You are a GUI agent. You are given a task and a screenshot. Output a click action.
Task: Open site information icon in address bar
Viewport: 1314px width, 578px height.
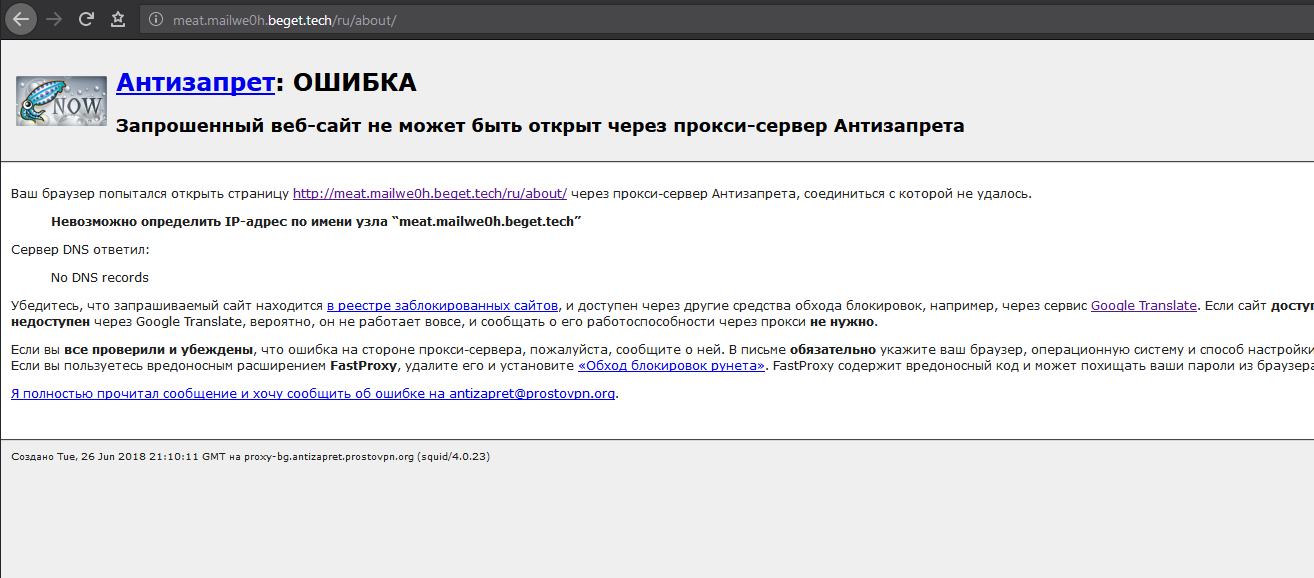153,20
